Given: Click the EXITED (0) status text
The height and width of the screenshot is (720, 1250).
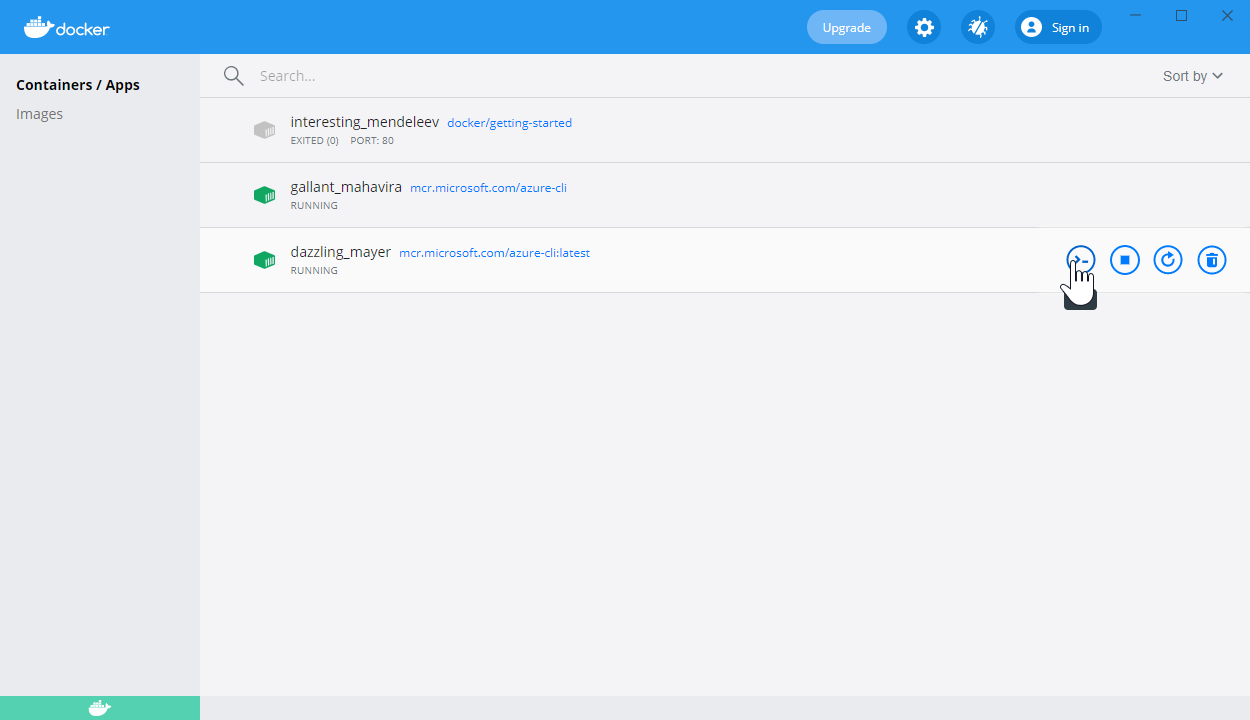Looking at the screenshot, I should coord(315,141).
